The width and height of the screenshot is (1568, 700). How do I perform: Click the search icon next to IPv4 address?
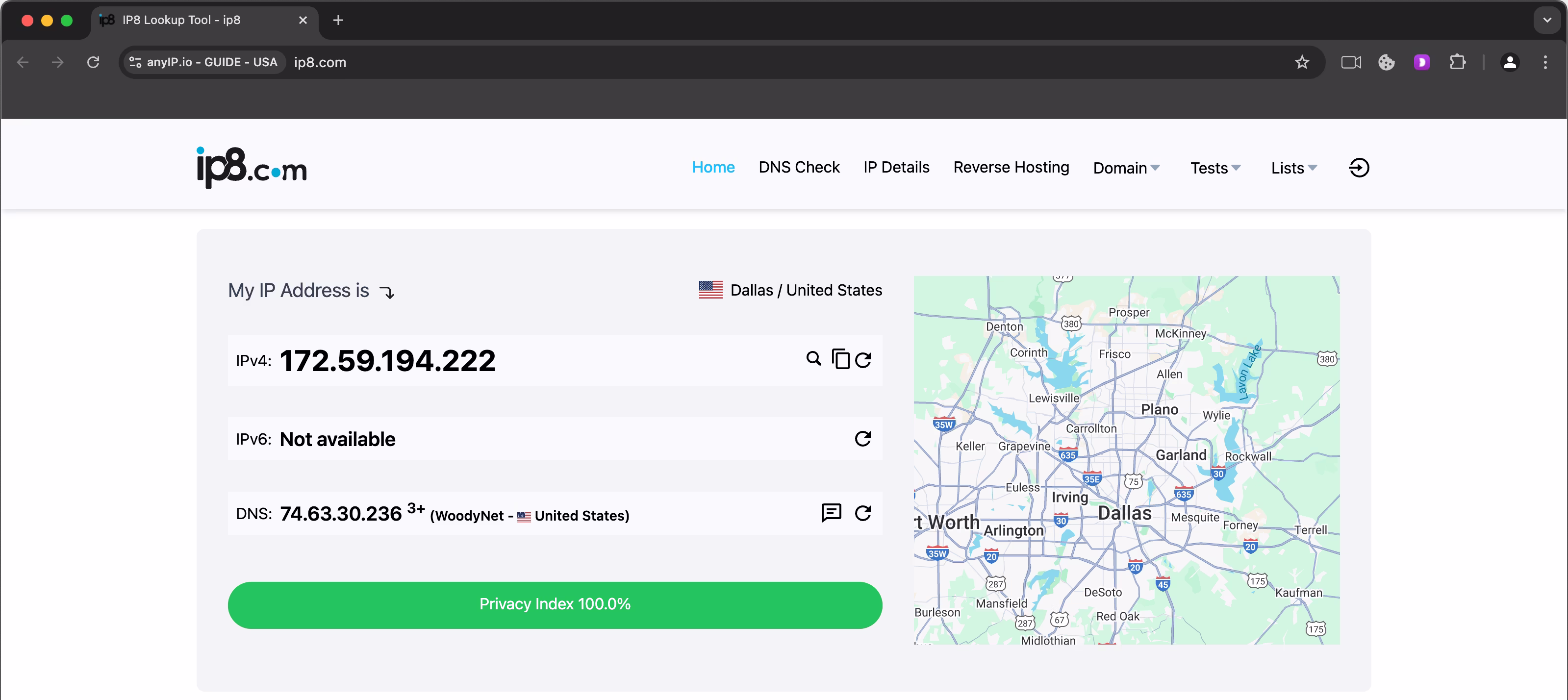813,358
